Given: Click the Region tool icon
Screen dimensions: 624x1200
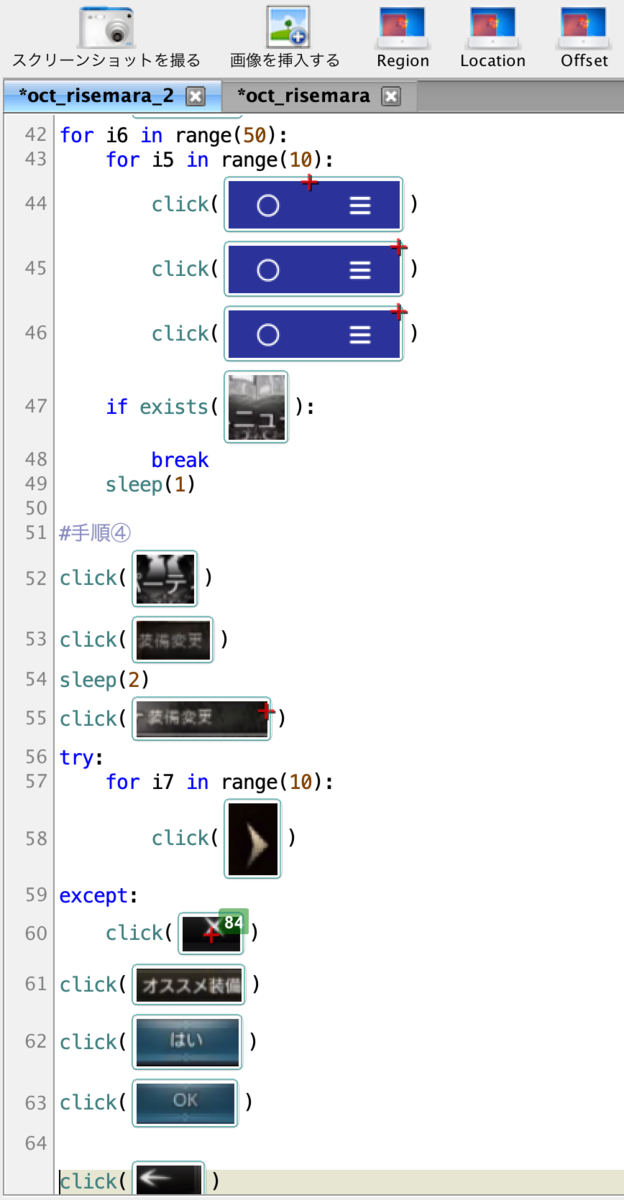Looking at the screenshot, I should (x=402, y=28).
